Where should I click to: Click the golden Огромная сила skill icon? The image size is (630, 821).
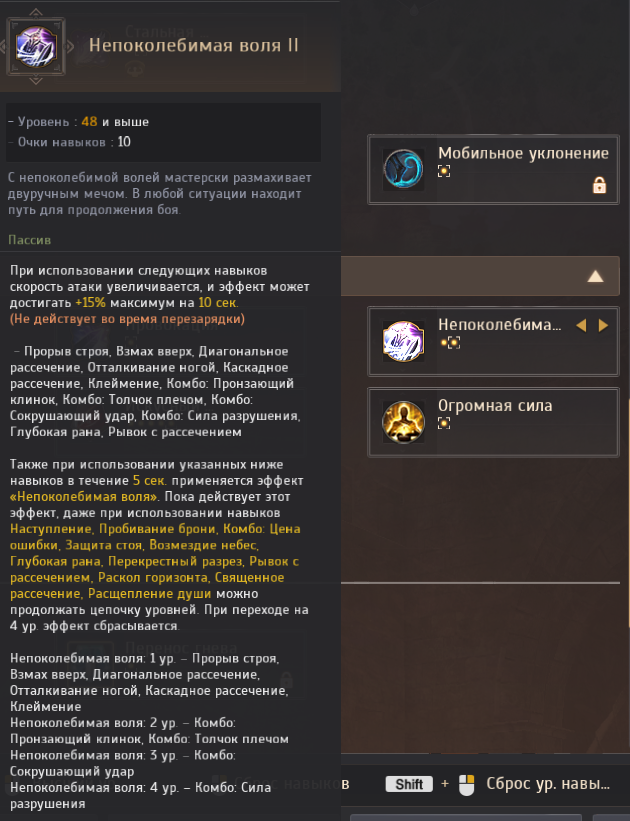tap(403, 422)
